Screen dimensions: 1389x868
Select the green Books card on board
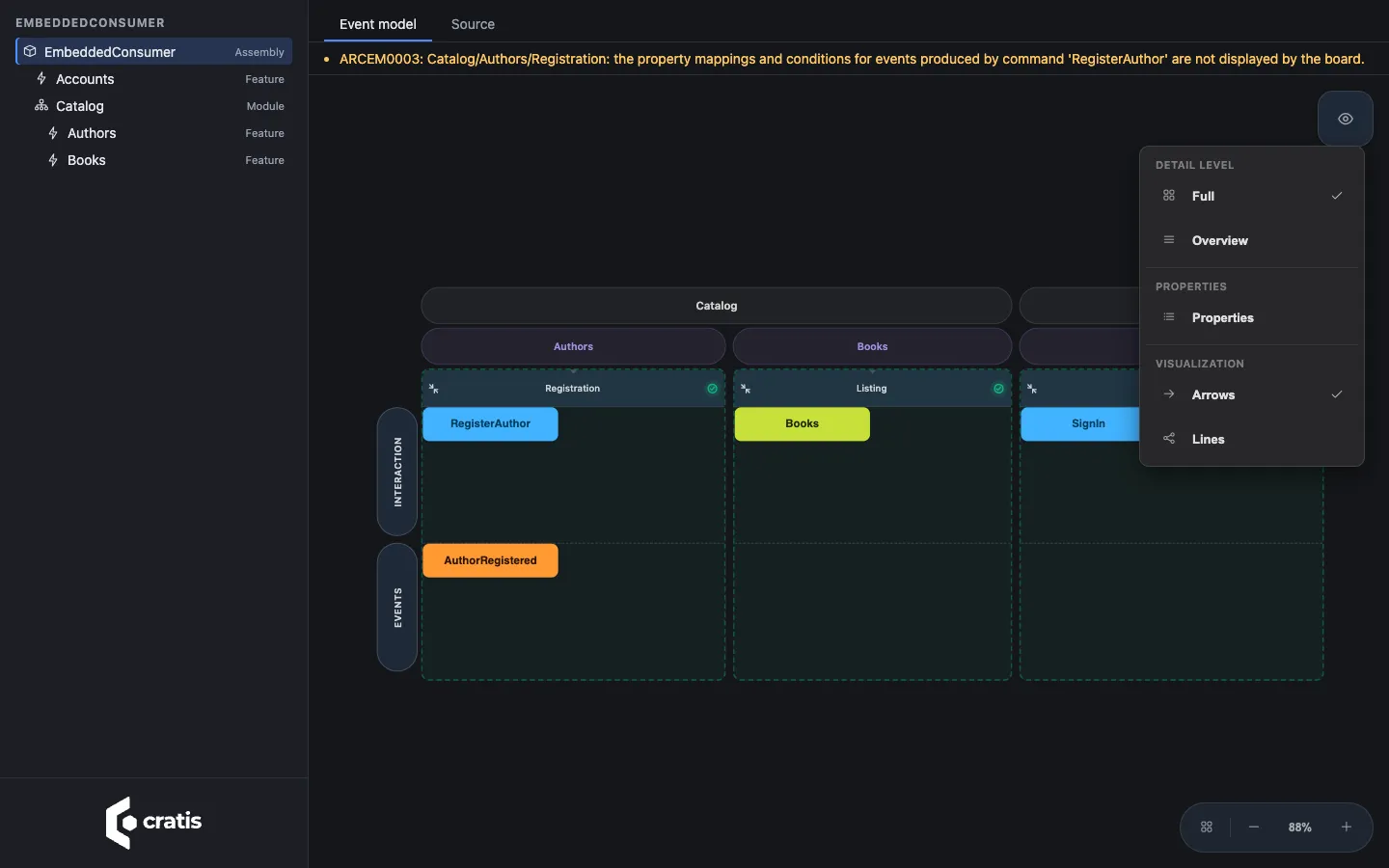coord(802,423)
